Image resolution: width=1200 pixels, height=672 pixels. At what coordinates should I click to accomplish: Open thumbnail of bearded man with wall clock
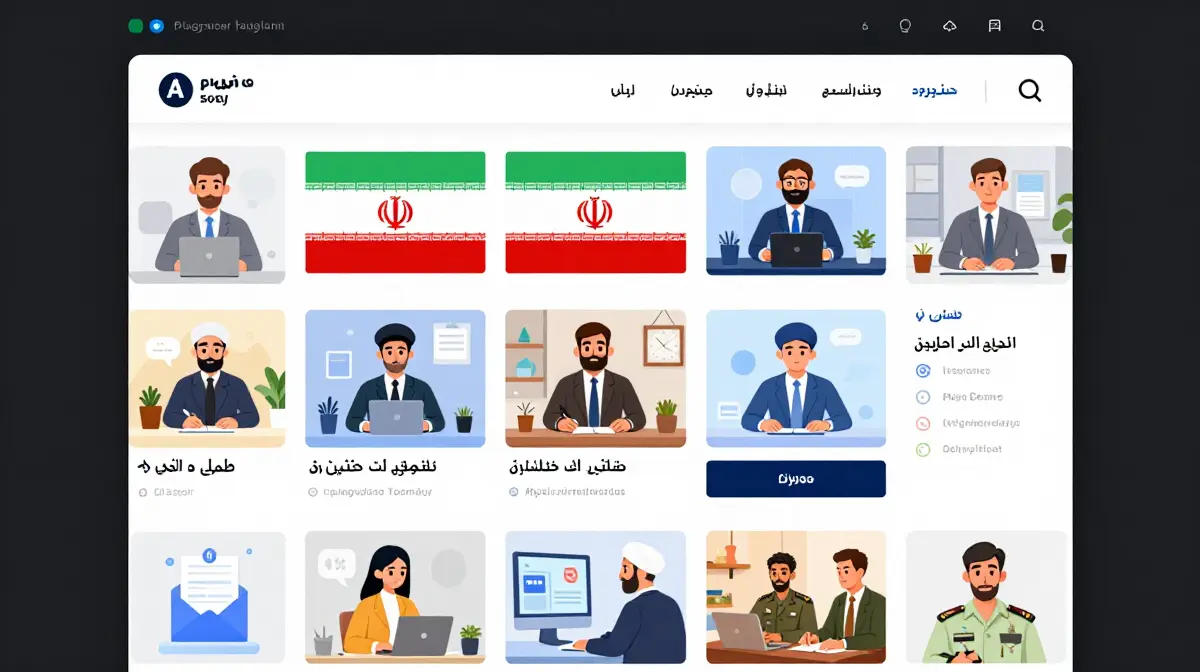click(x=596, y=378)
